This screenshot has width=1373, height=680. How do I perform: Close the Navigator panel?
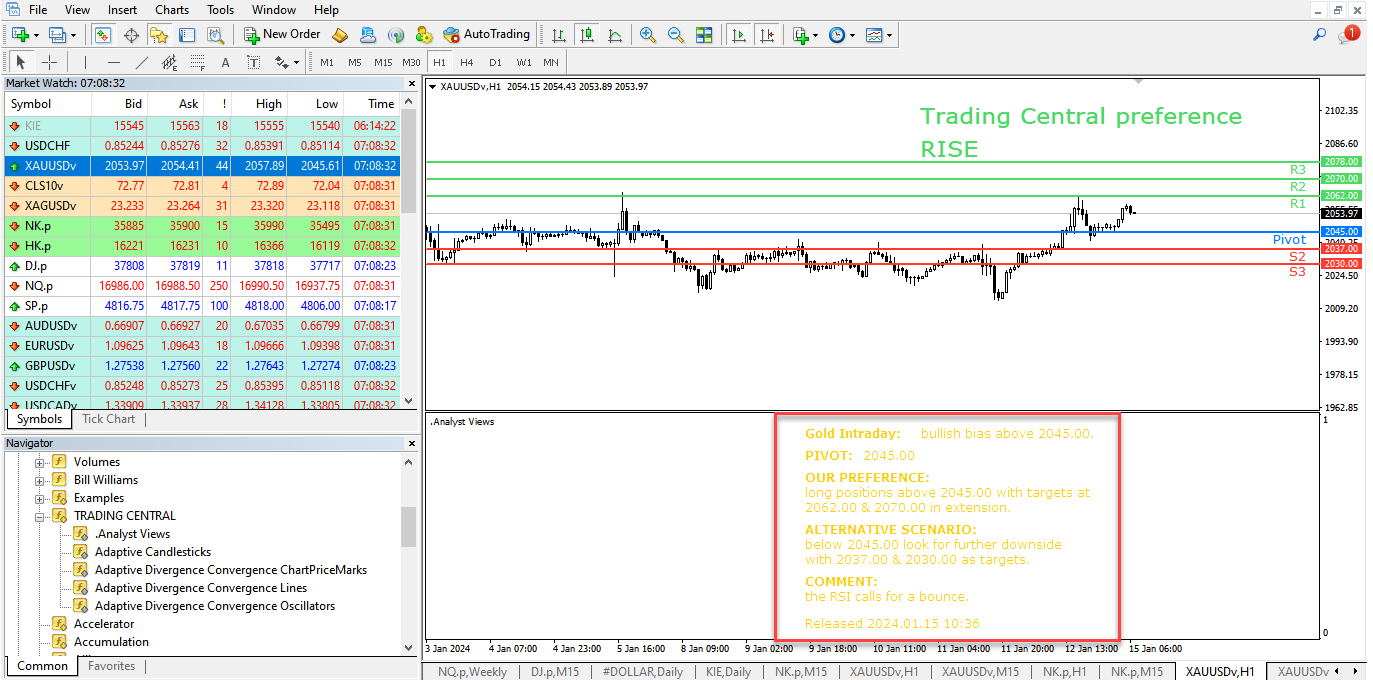[x=411, y=443]
